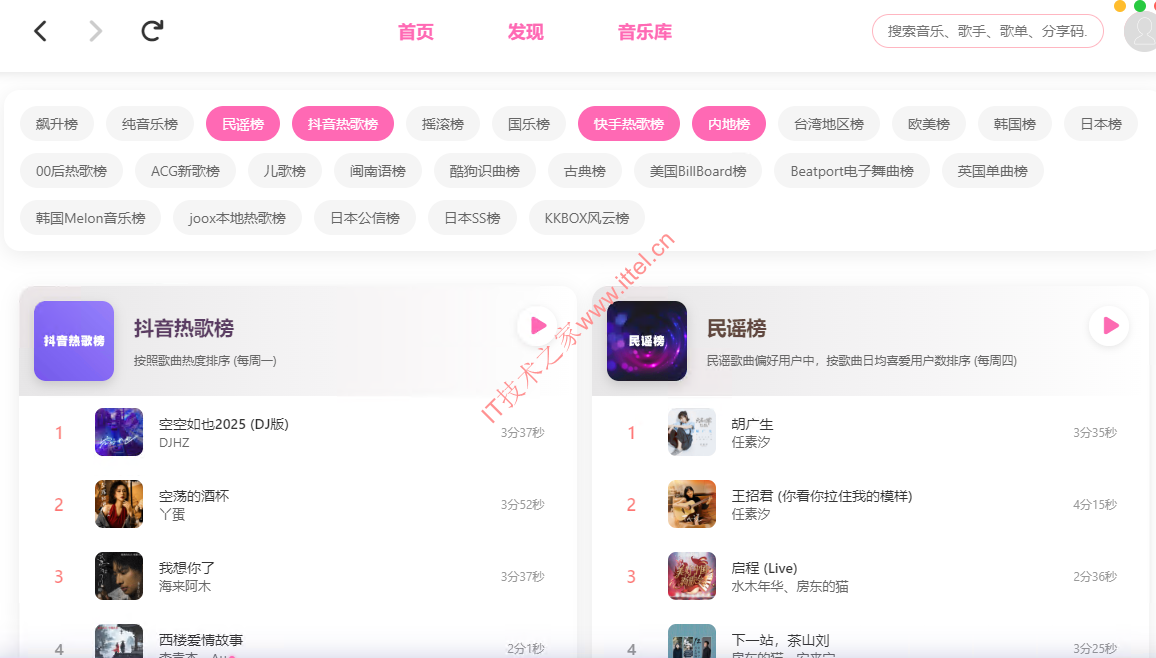Click the 我想你了 album cover
Image resolution: width=1156 pixels, height=658 pixels.
click(x=119, y=576)
